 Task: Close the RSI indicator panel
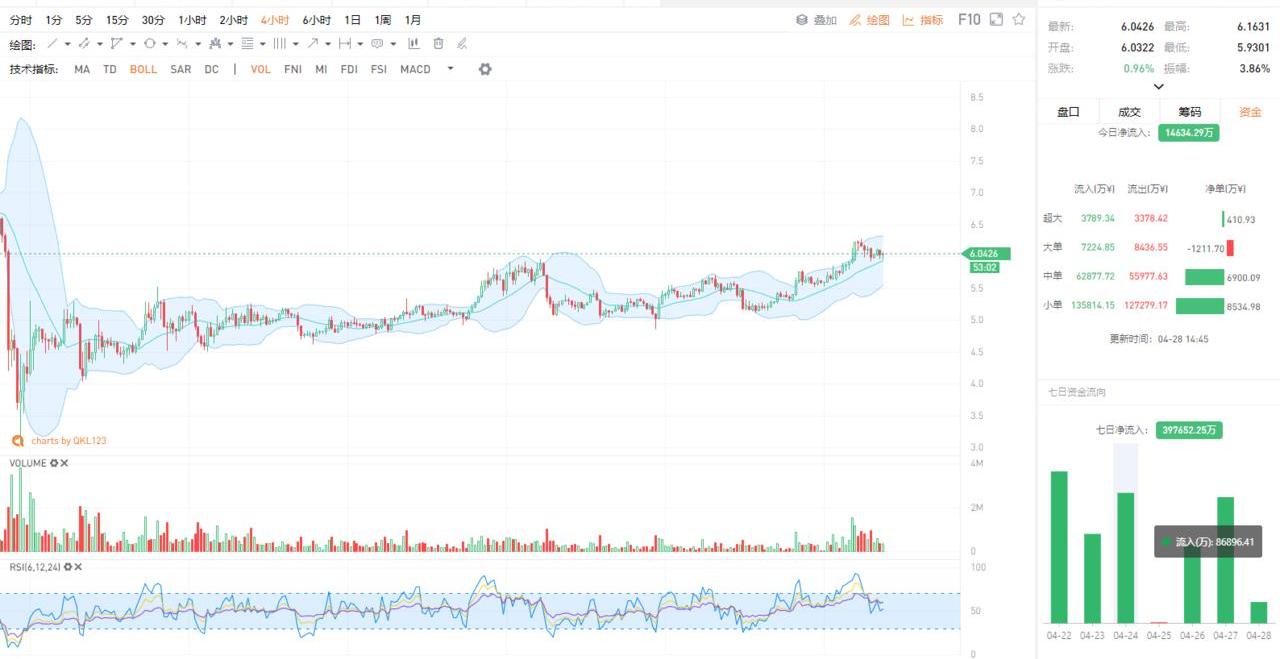tap(78, 567)
